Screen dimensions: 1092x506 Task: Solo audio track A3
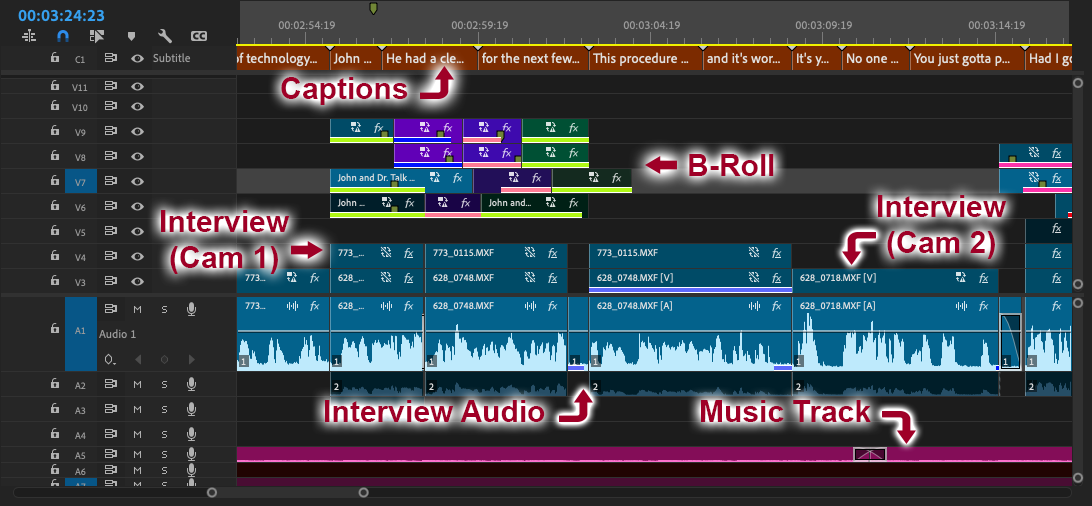(x=164, y=409)
